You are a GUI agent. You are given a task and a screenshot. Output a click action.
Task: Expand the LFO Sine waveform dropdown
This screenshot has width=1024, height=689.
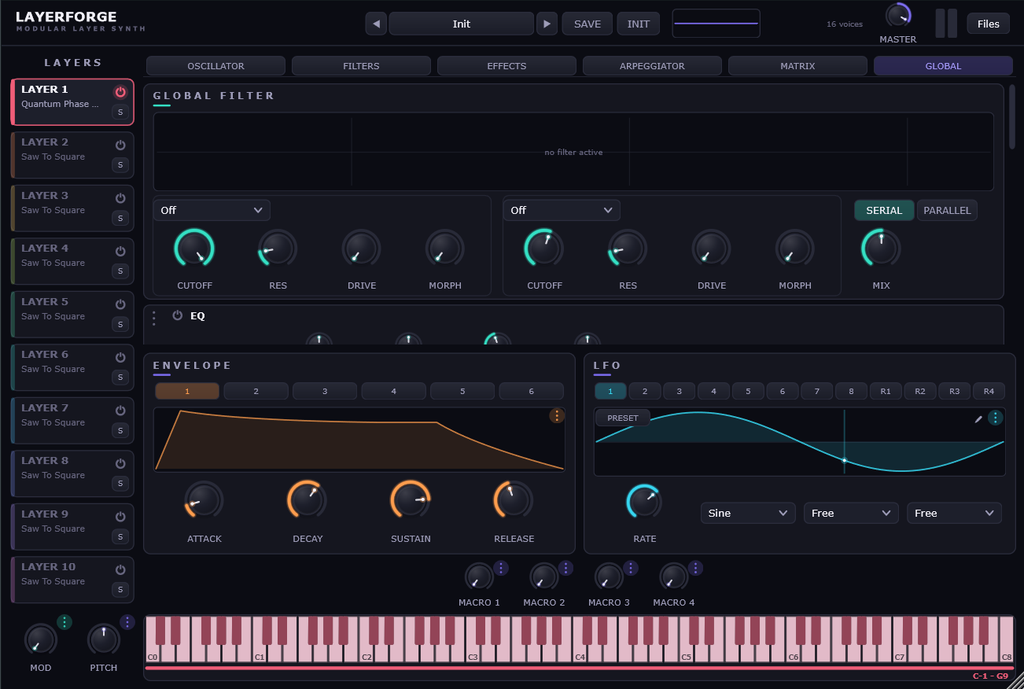pos(748,513)
